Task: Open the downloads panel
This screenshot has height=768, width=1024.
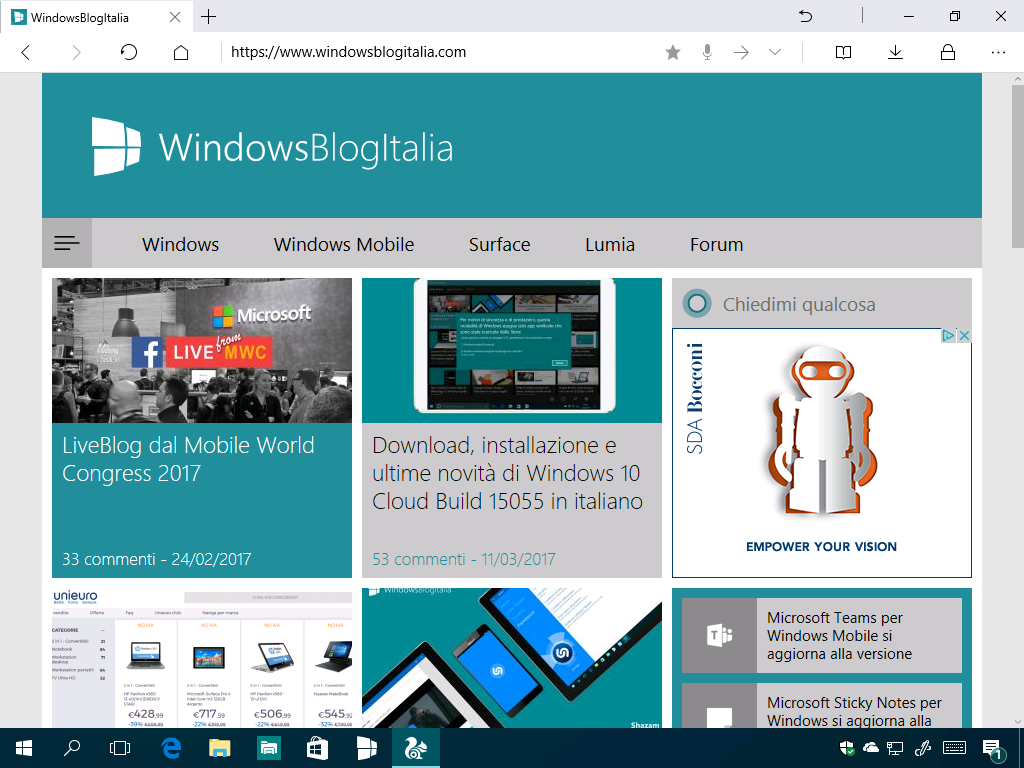Action: point(895,52)
